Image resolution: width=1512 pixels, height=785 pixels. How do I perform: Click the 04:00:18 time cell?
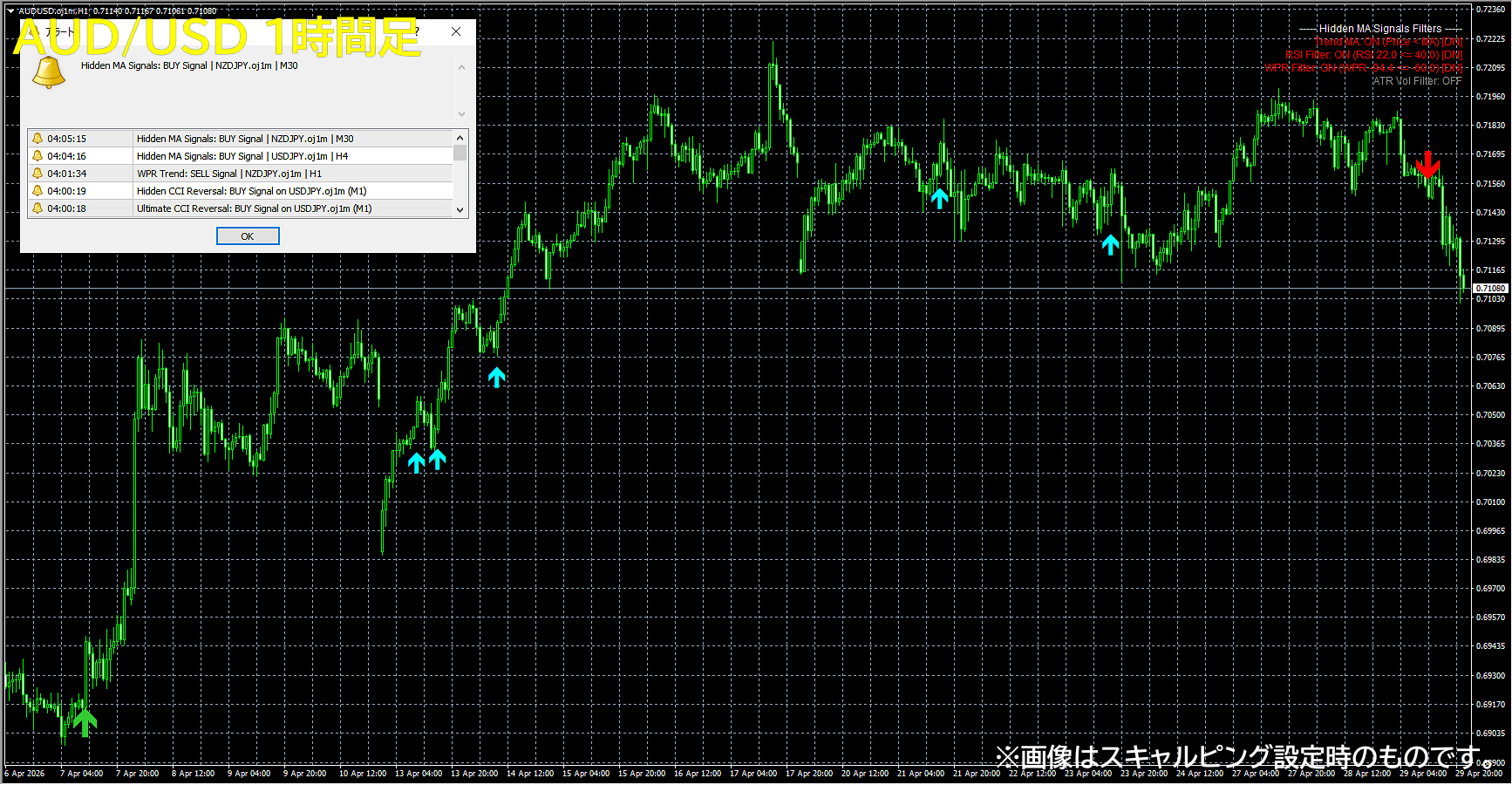[x=67, y=208]
